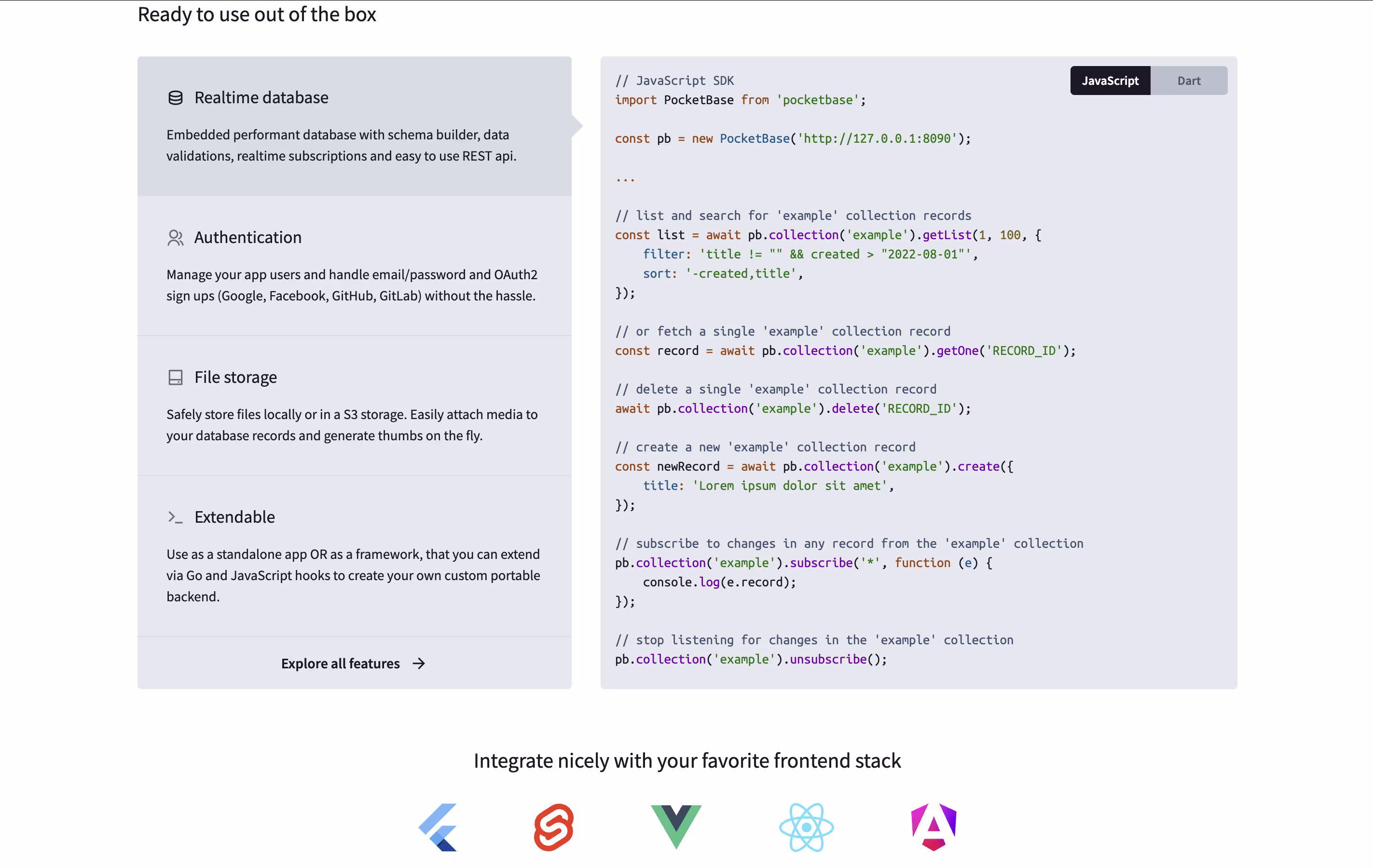Click the drive icon beside File storage
Viewport: 1373px width, 868px height.
click(176, 377)
